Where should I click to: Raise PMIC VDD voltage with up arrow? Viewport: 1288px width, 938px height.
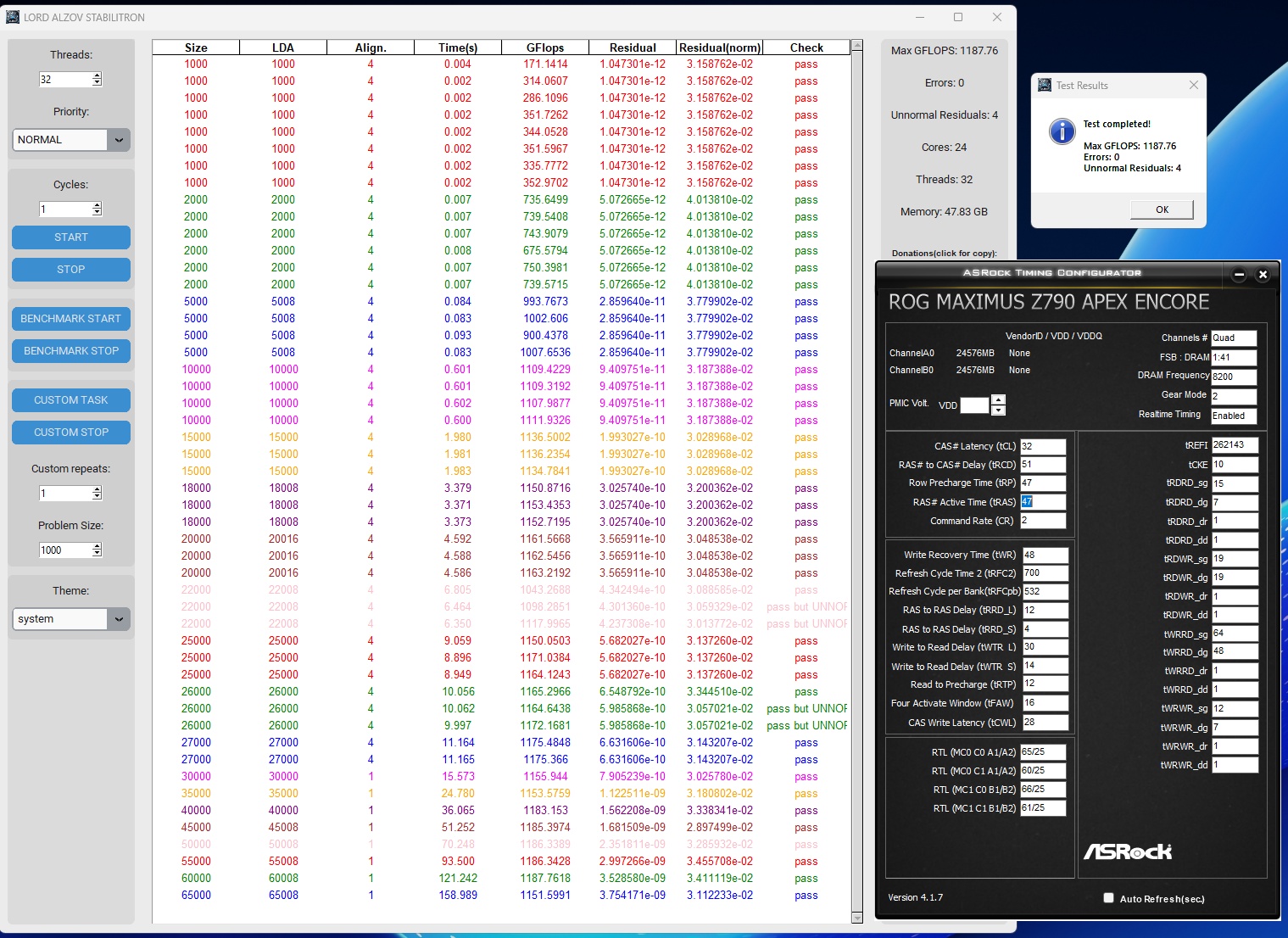point(998,400)
